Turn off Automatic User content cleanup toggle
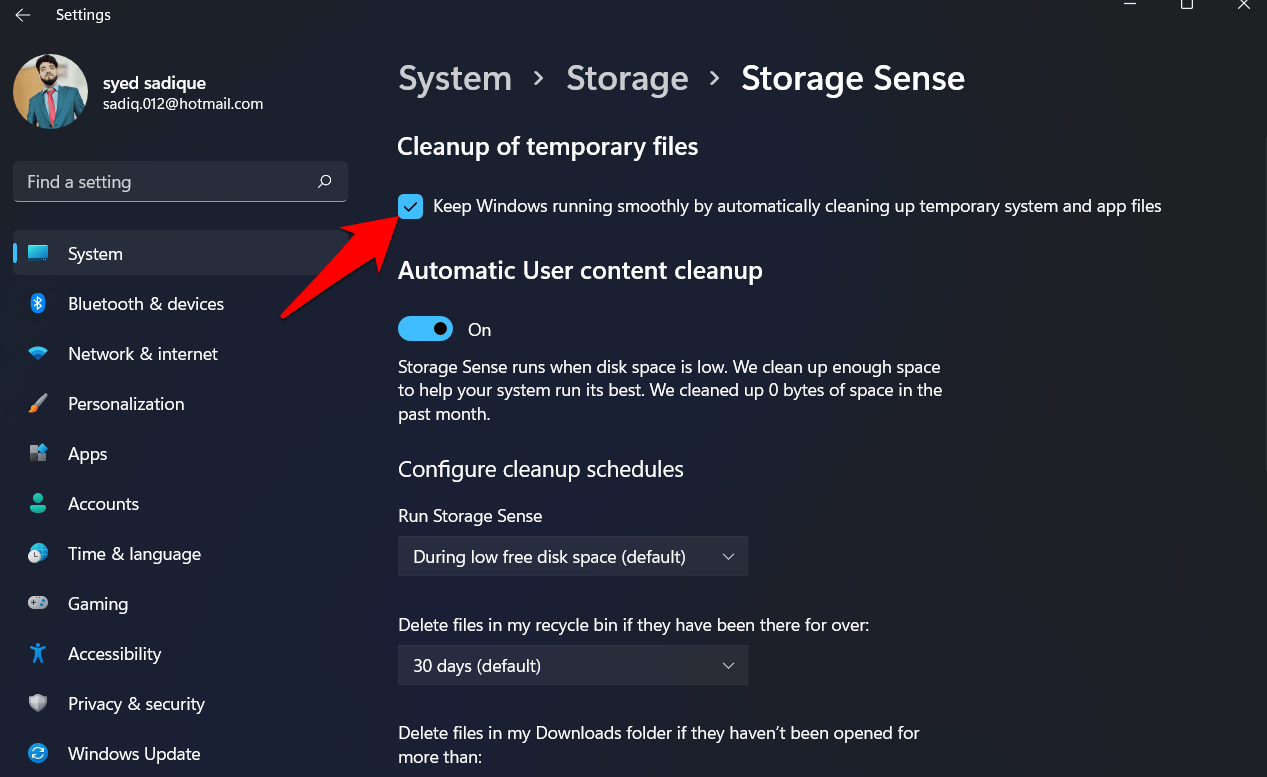Screen dimensions: 1267x777 tap(426, 329)
